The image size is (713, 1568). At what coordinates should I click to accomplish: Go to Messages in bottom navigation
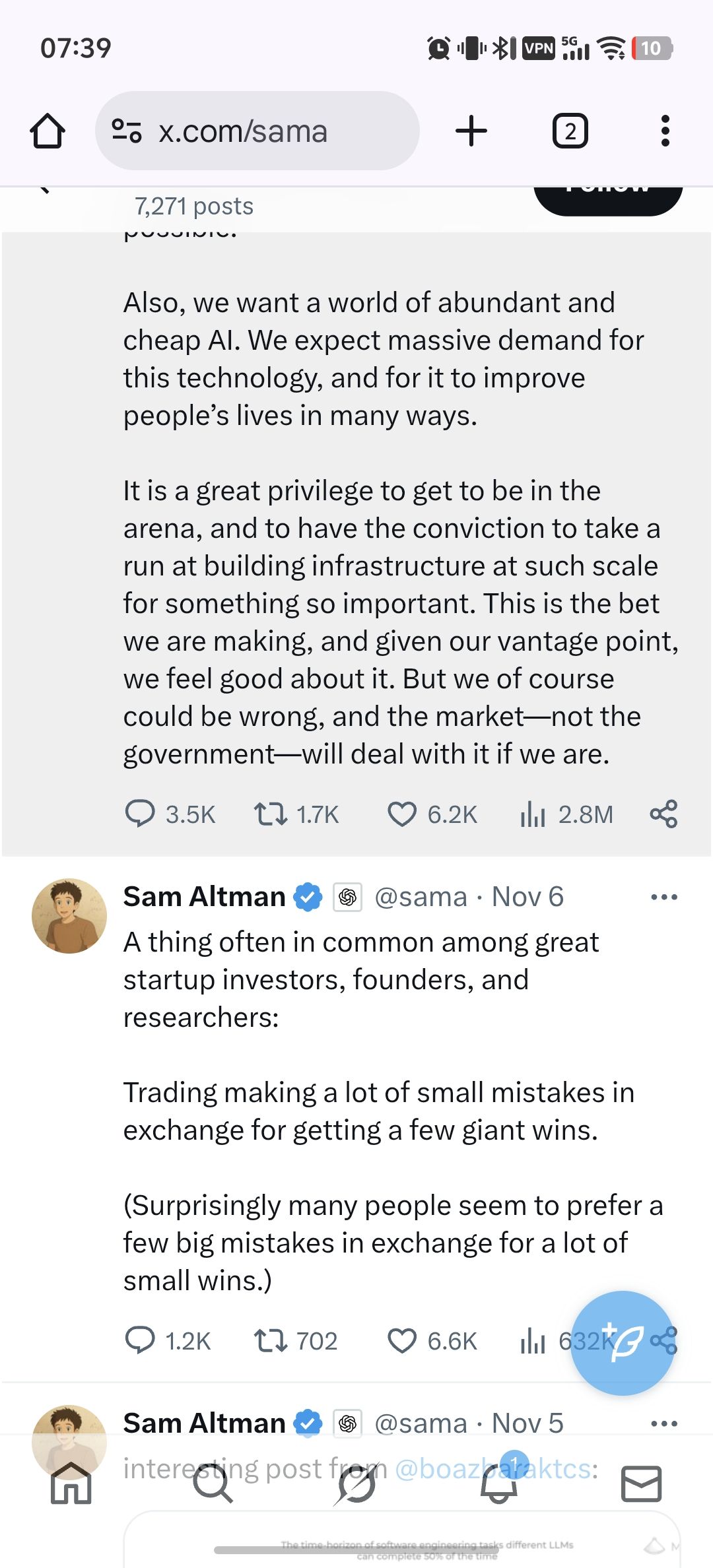tap(641, 1484)
